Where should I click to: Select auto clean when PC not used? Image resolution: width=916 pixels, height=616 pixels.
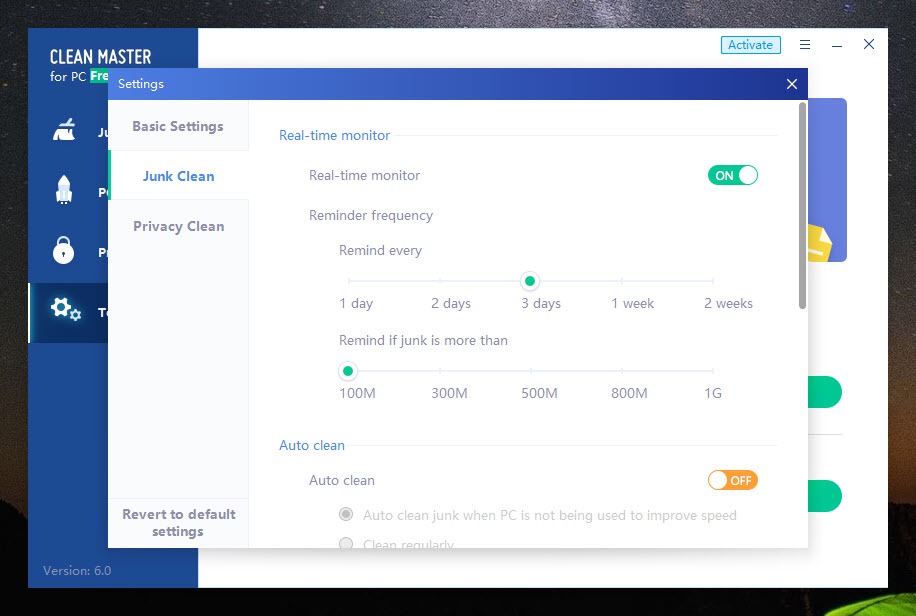(346, 515)
